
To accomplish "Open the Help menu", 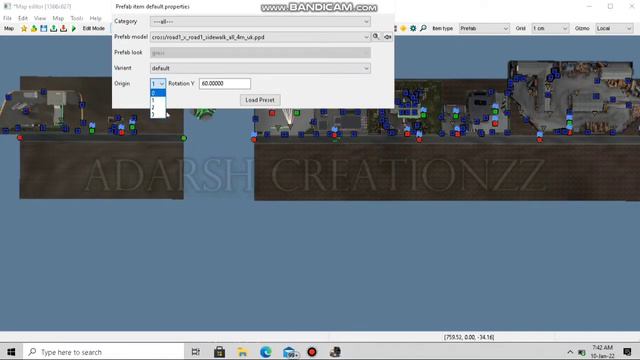I will (x=95, y=18).
